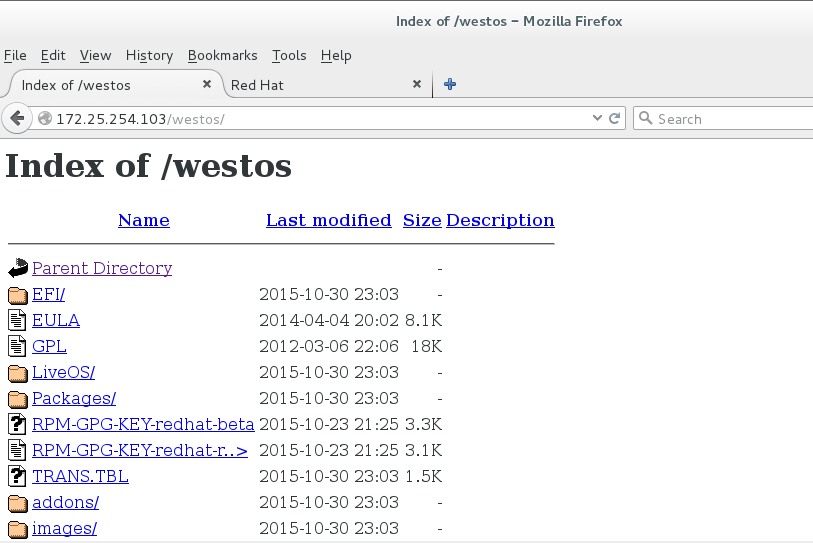The image size is (813, 543).
Task: Click the Parent Directory back-arrow icon
Action: [18, 268]
